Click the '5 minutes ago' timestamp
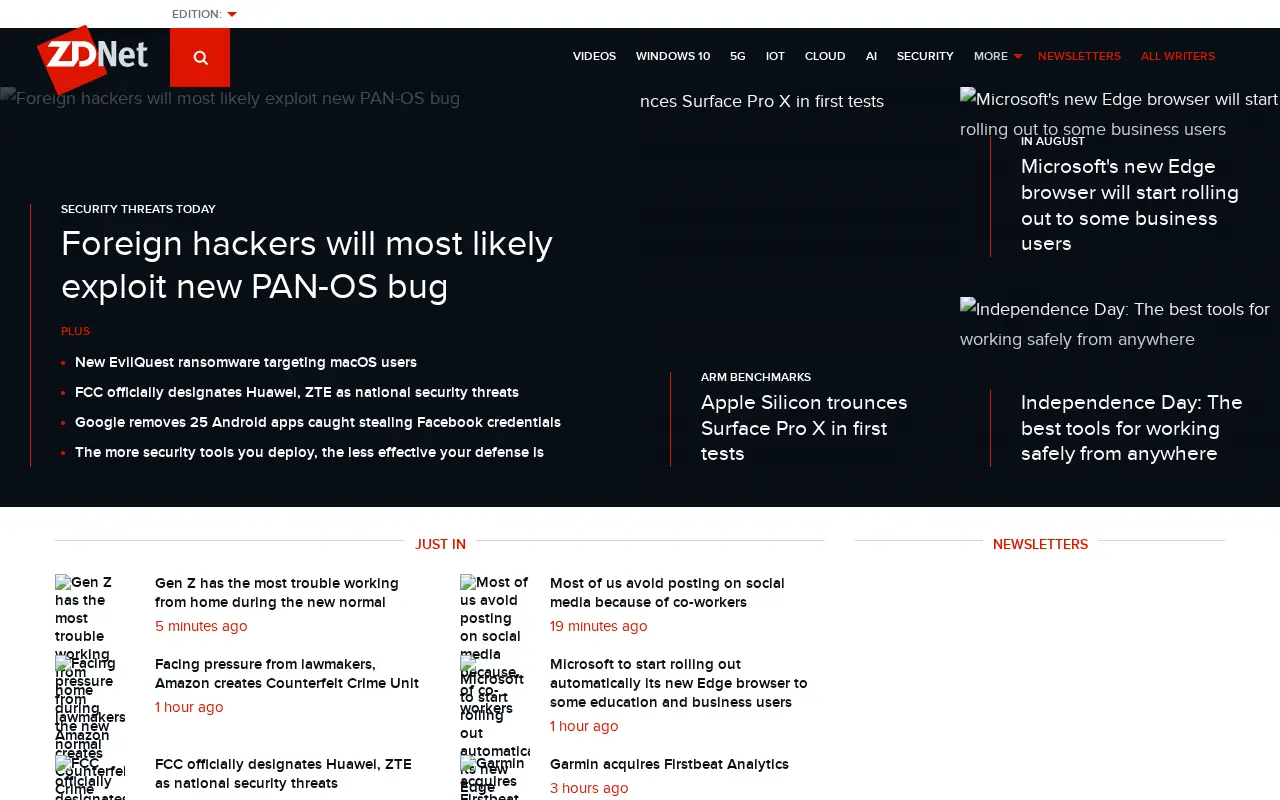The image size is (1280, 800). pos(201,626)
